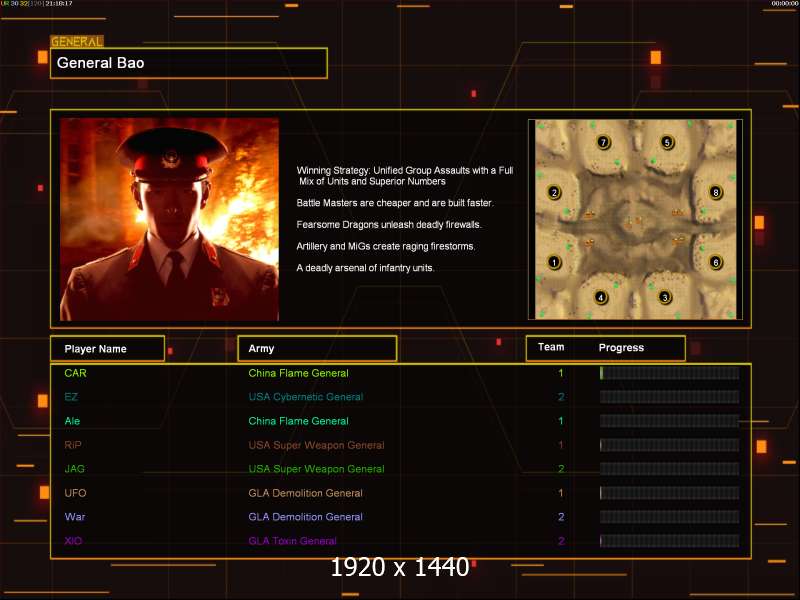Select player UFO in the list
This screenshot has width=800, height=600.
pos(76,493)
